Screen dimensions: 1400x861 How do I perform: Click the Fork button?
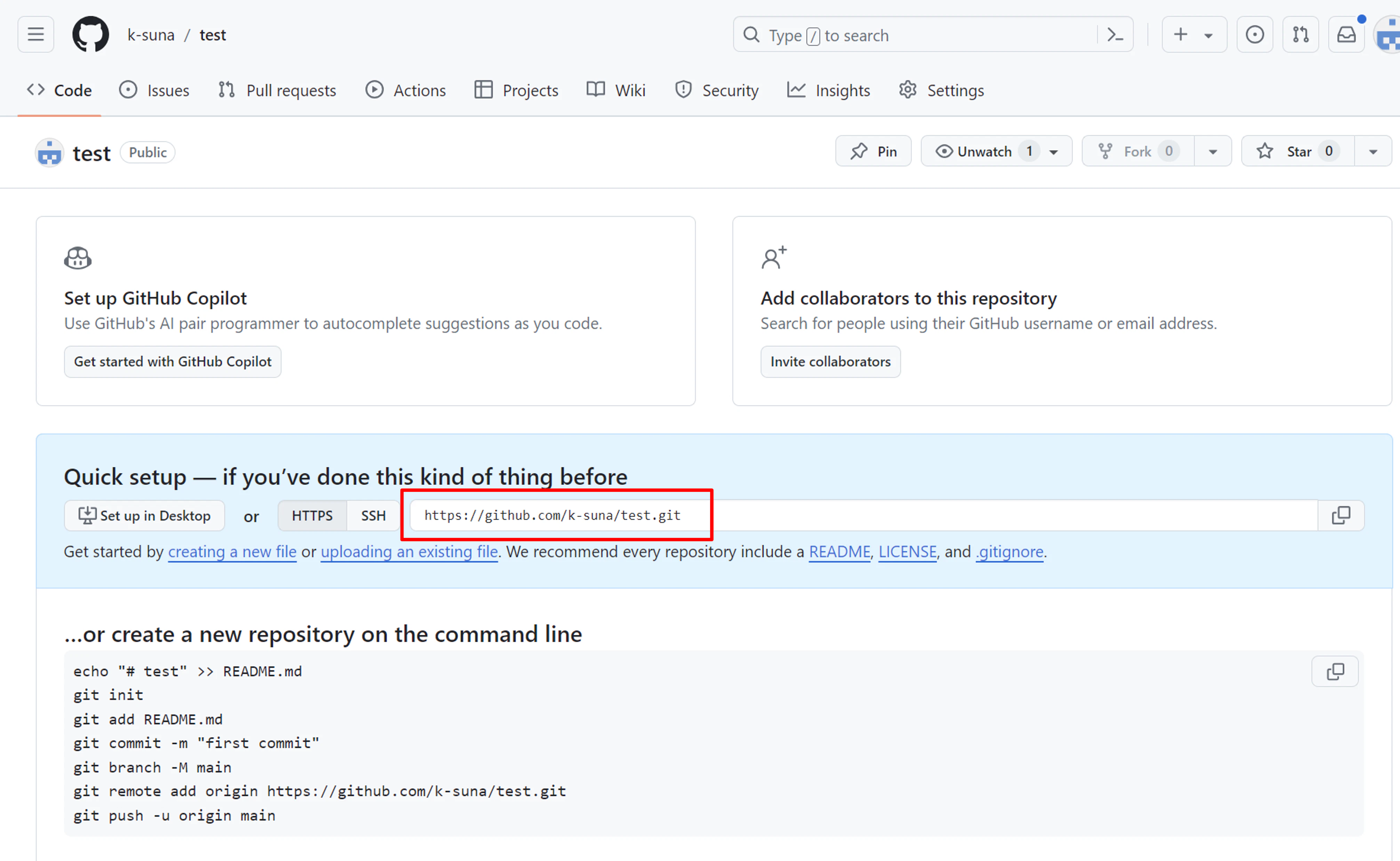pos(1138,151)
